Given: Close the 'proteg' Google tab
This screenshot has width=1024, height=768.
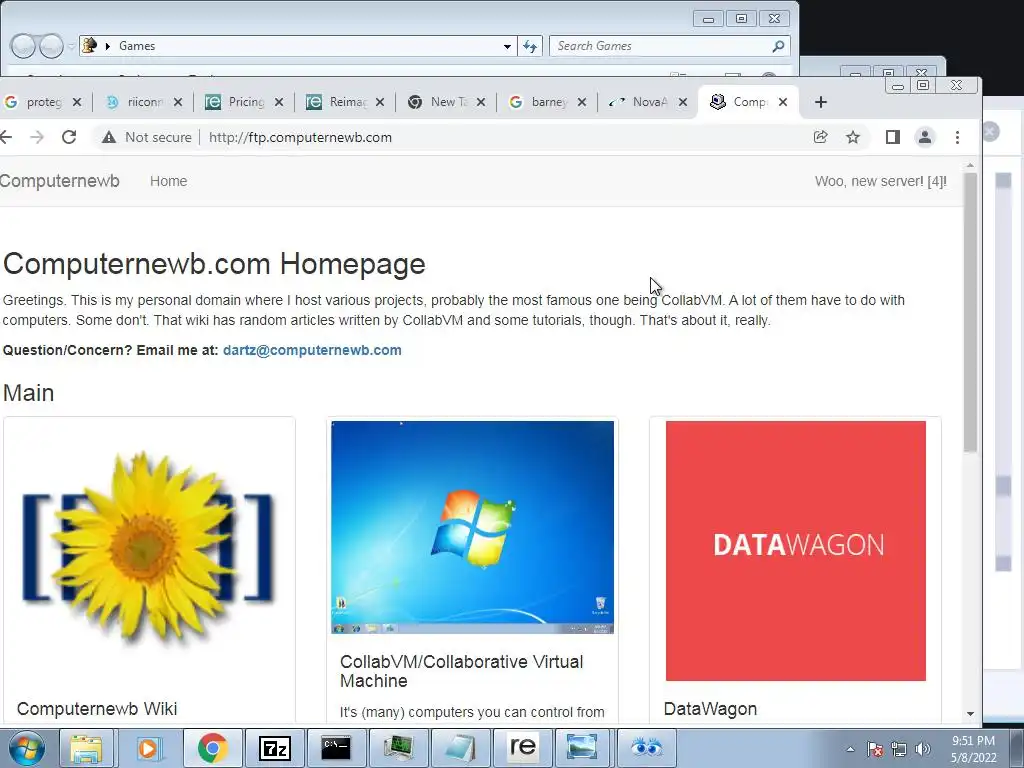Looking at the screenshot, I should click(77, 102).
